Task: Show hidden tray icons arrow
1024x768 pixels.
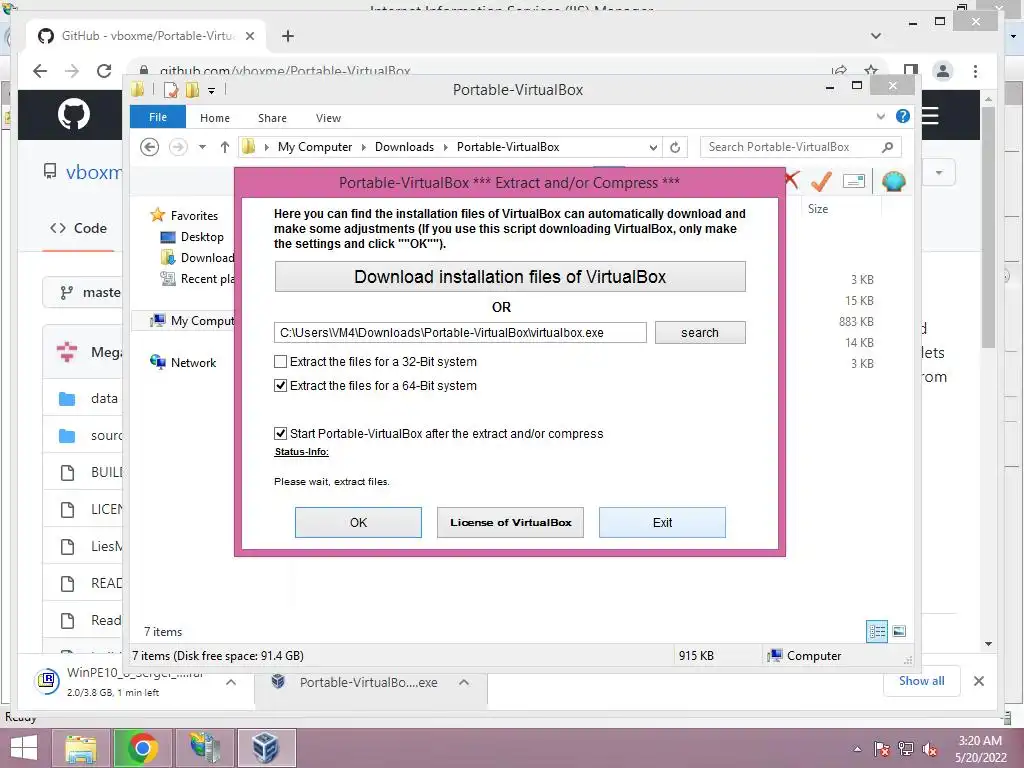Action: coord(857,749)
